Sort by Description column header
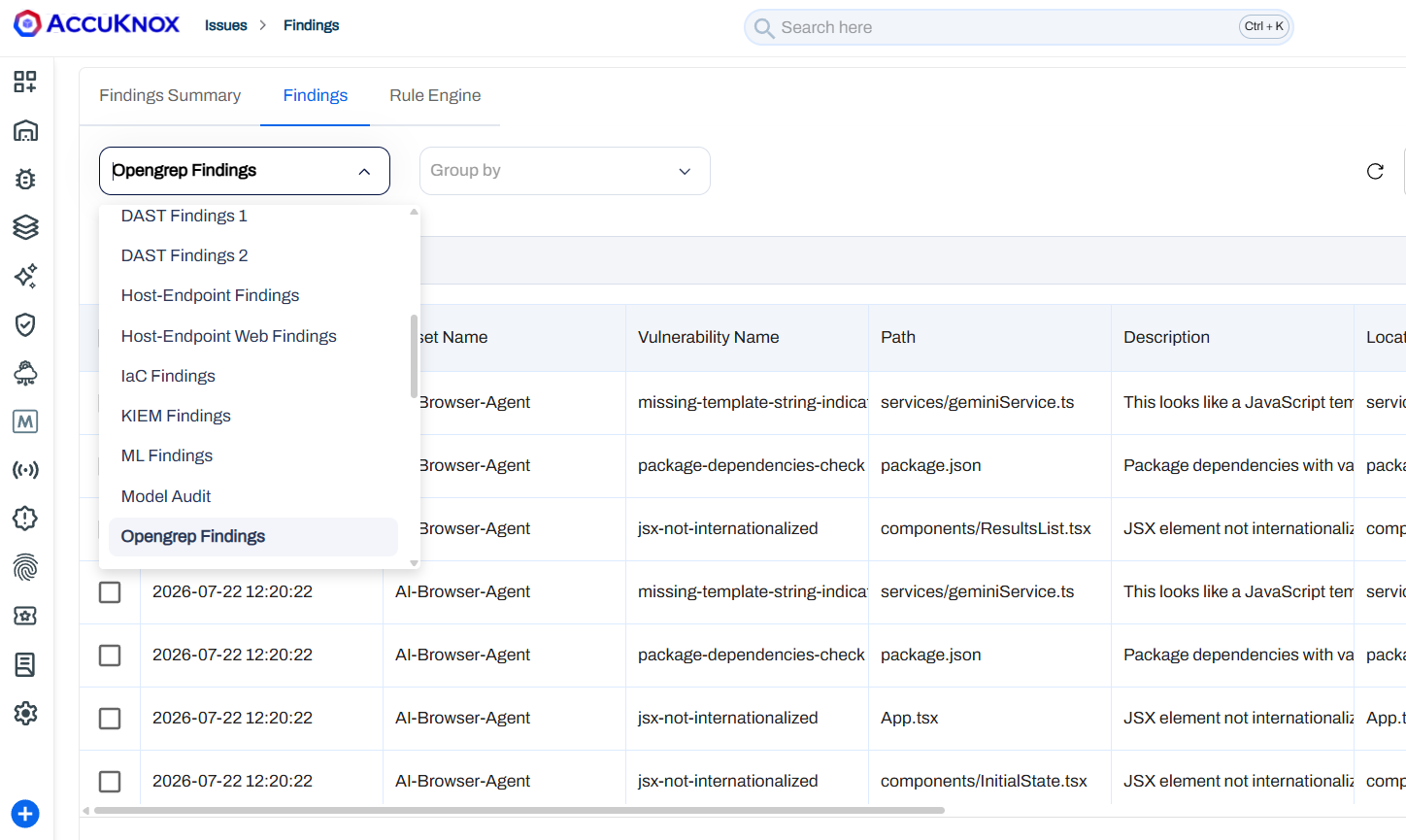Image resolution: width=1406 pixels, height=840 pixels. (x=1166, y=337)
